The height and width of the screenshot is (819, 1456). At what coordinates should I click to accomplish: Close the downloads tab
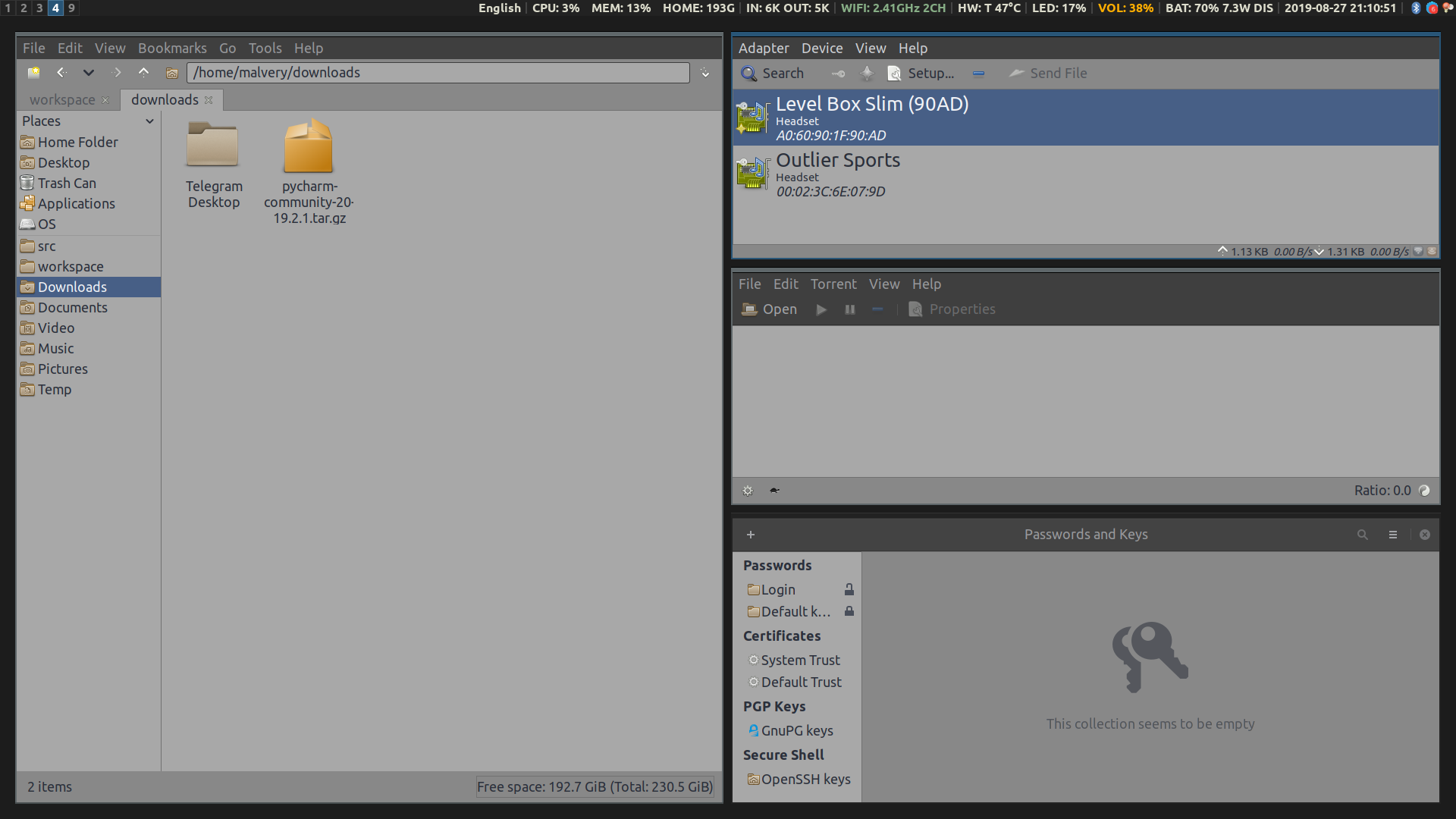(x=209, y=100)
